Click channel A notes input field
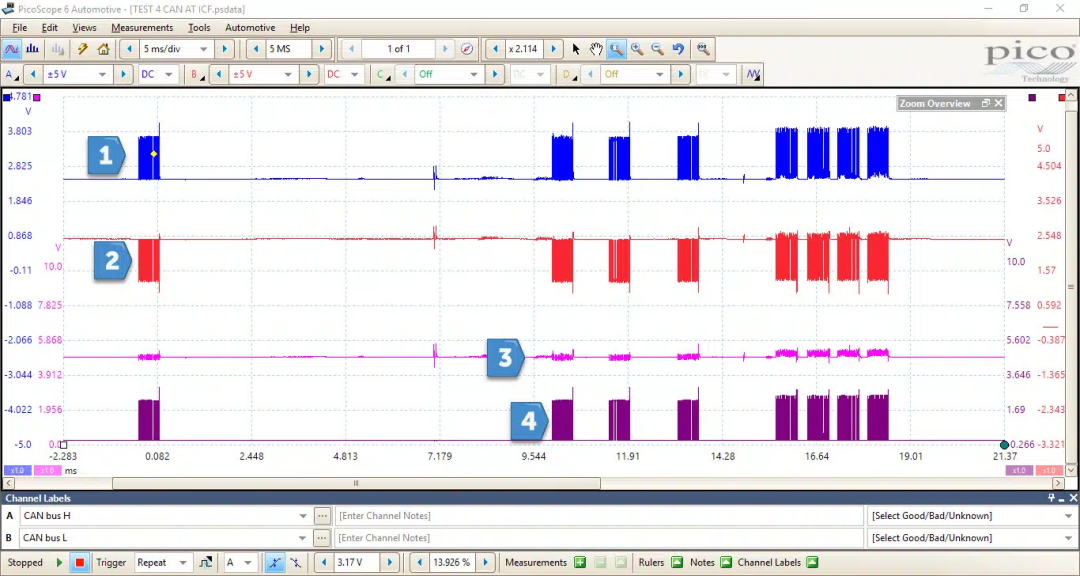1080x576 pixels. coord(598,516)
